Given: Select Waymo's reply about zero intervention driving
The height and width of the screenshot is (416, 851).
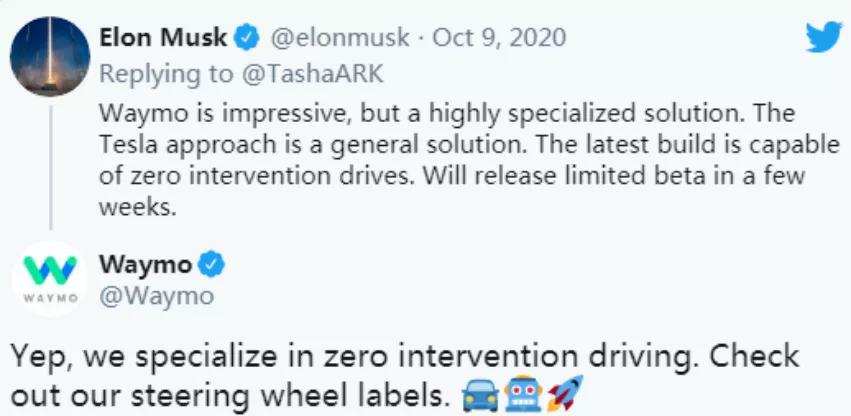Looking at the screenshot, I should pos(400,372).
